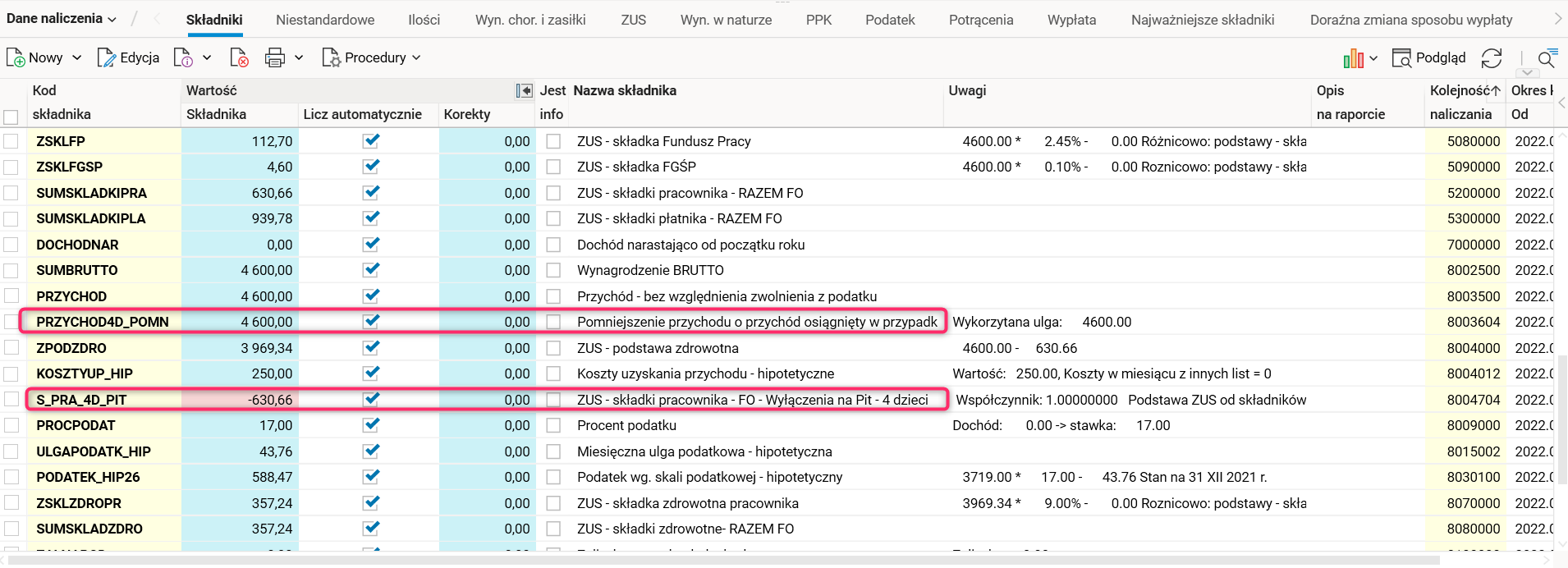Click the printer icon
1568x568 pixels.
(275, 57)
